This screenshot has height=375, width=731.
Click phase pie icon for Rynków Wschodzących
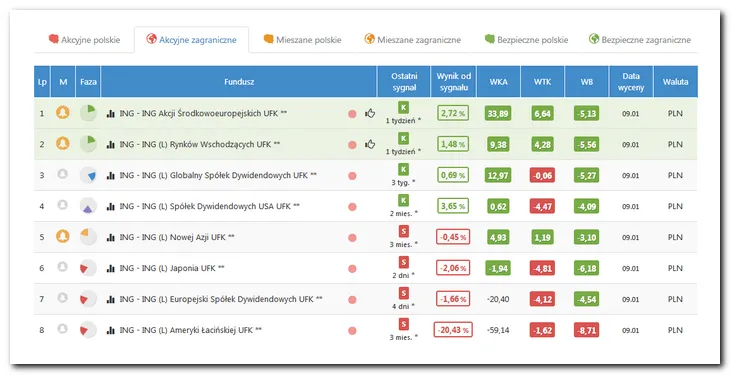pos(88,144)
